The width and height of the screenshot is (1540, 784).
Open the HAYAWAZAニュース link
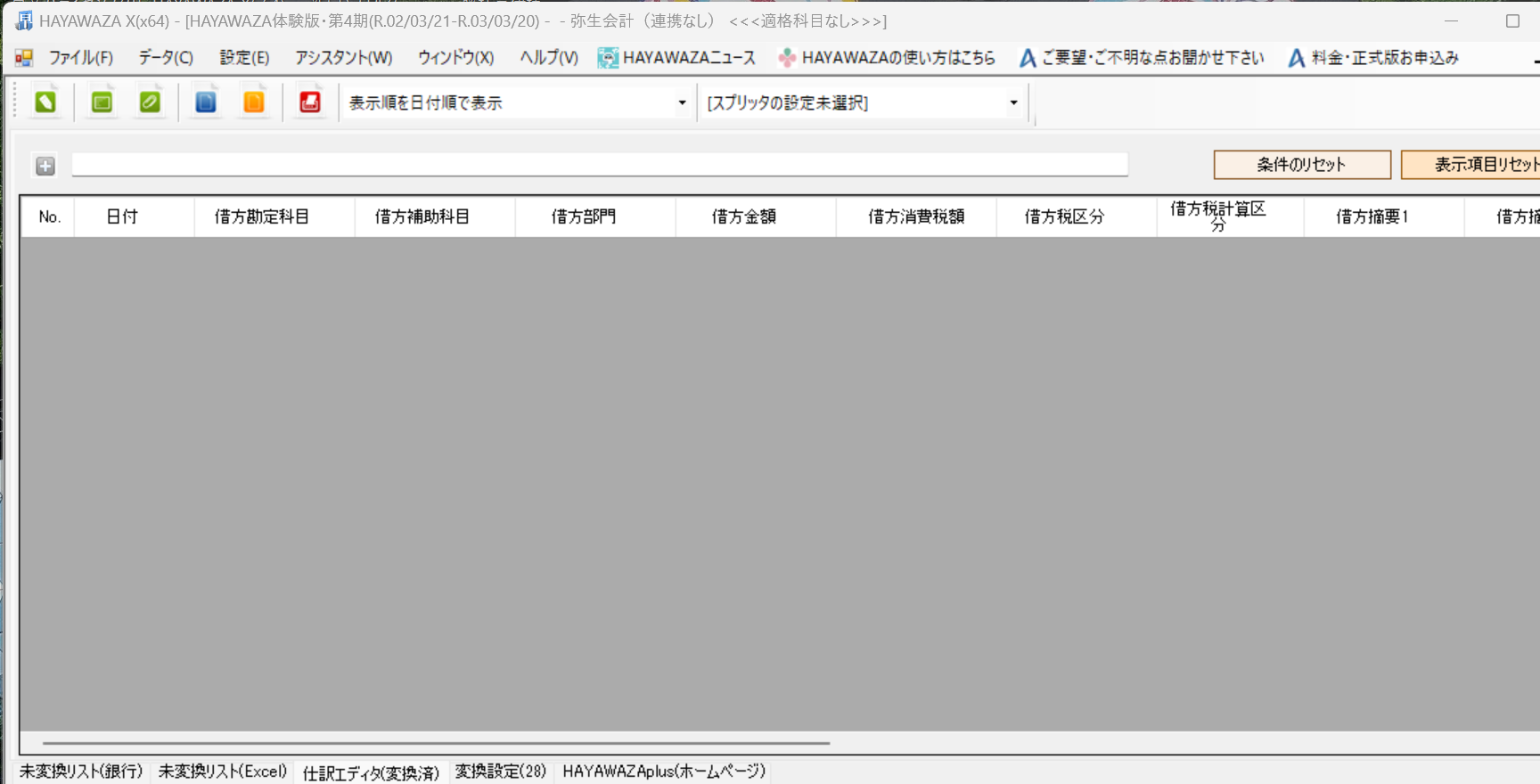[689, 58]
